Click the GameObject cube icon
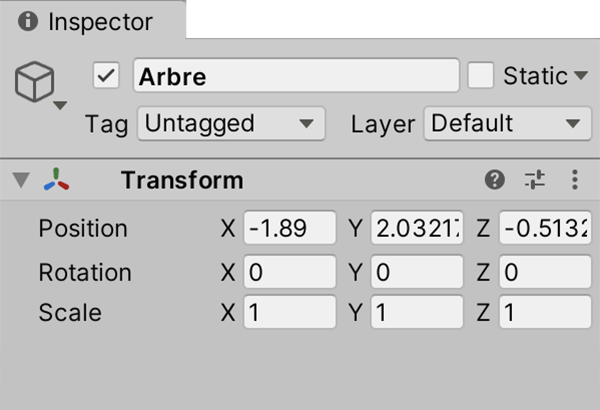Screen dimensions: 600x410 pos(35,82)
